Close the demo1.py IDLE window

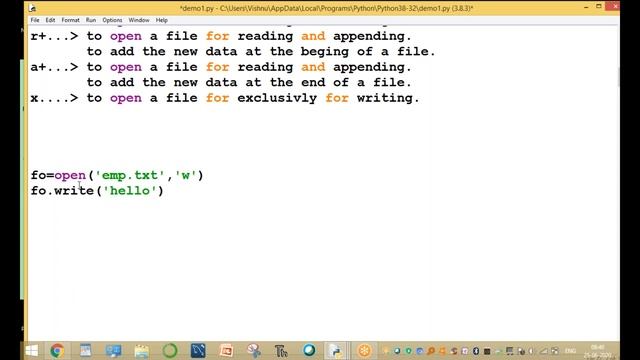[x=614, y=7]
